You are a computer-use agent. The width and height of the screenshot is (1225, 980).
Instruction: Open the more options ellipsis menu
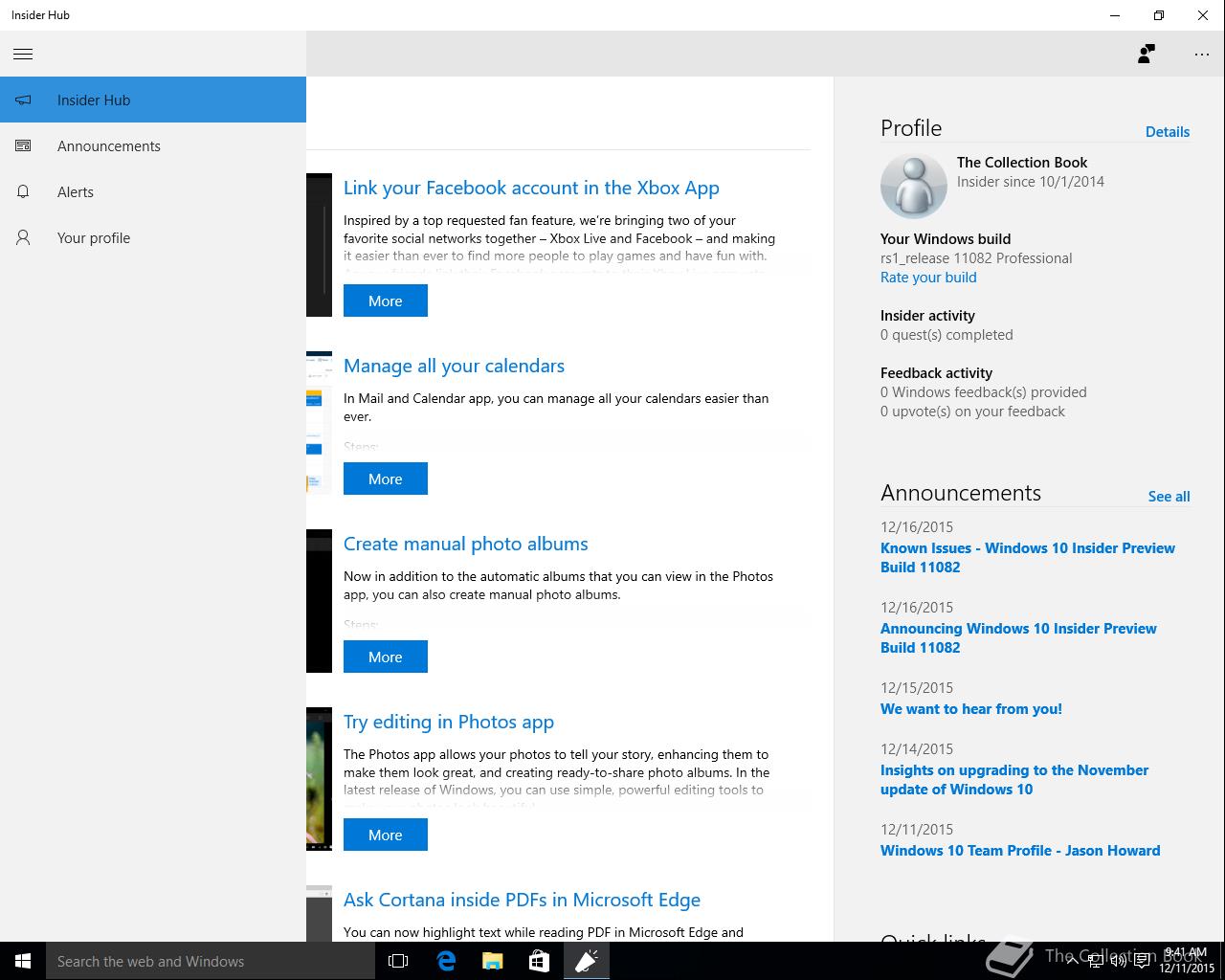click(1202, 55)
